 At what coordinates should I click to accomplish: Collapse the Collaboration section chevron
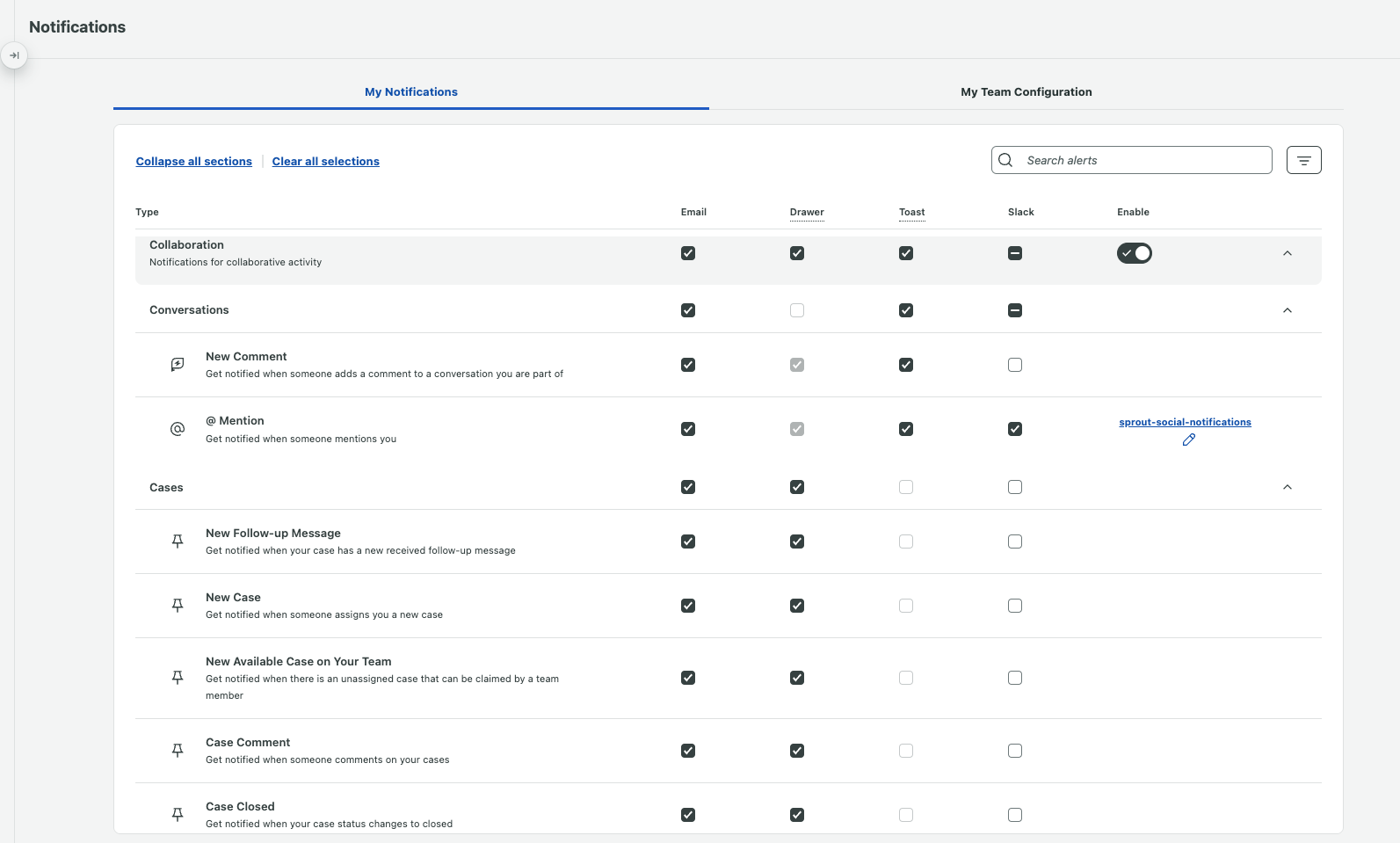pyautogui.click(x=1288, y=253)
